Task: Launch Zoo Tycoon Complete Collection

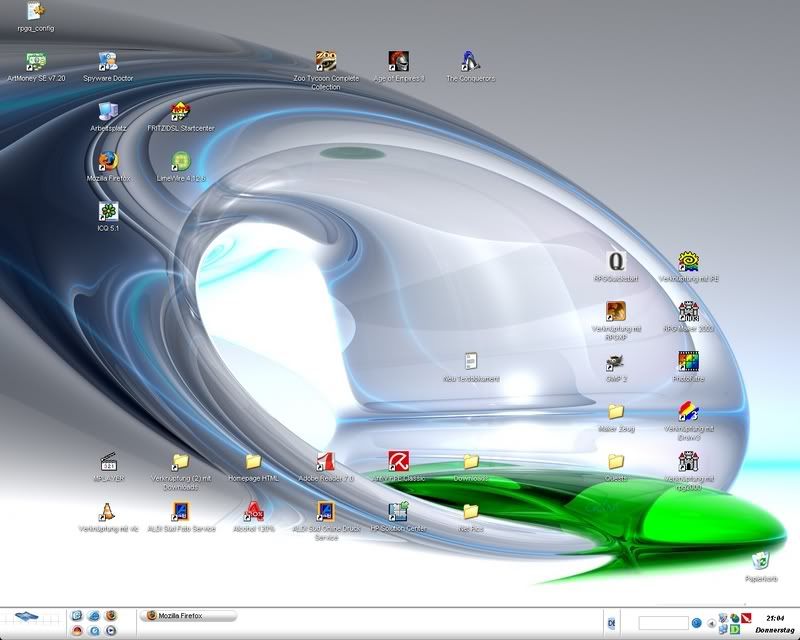Action: pyautogui.click(x=325, y=61)
